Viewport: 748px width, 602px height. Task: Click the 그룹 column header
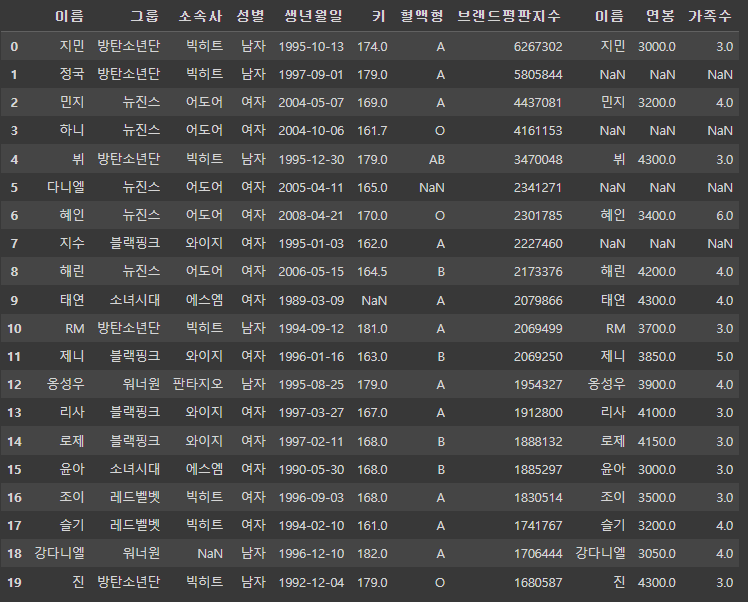click(x=145, y=16)
